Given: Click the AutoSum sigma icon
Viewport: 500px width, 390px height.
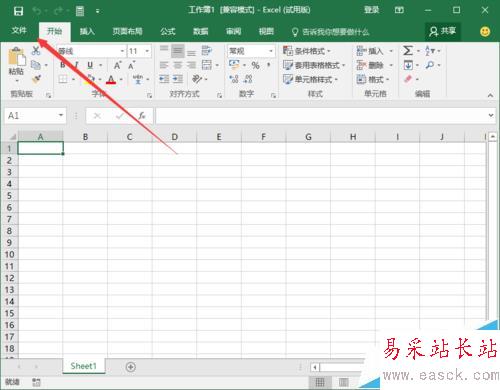Looking at the screenshot, I should 408,51.
